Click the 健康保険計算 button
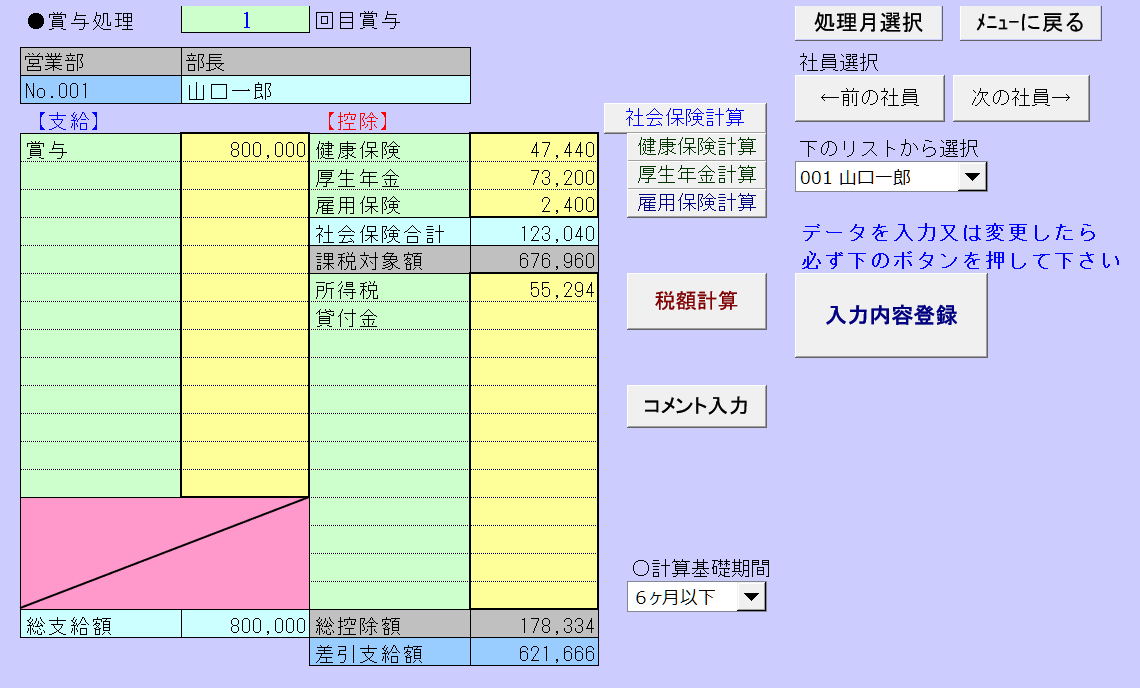Image resolution: width=1140 pixels, height=688 pixels. pos(696,147)
